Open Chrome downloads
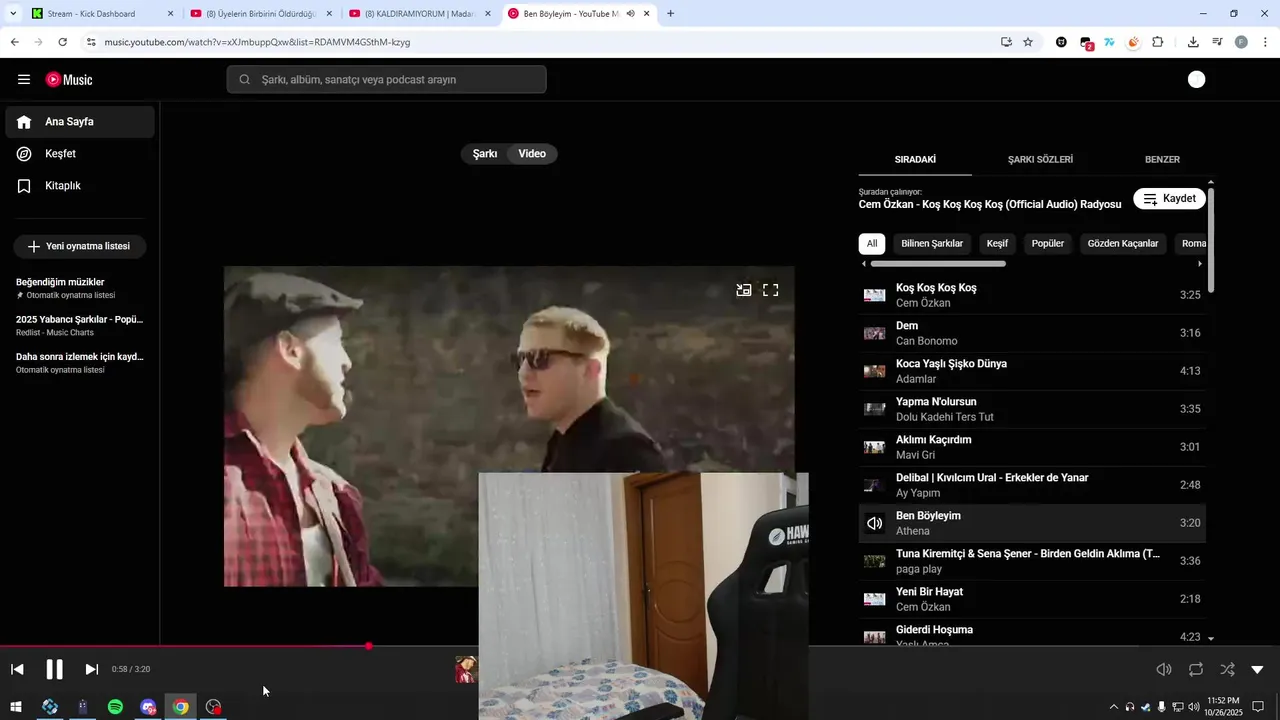This screenshot has height=720, width=1280. [x=1193, y=42]
